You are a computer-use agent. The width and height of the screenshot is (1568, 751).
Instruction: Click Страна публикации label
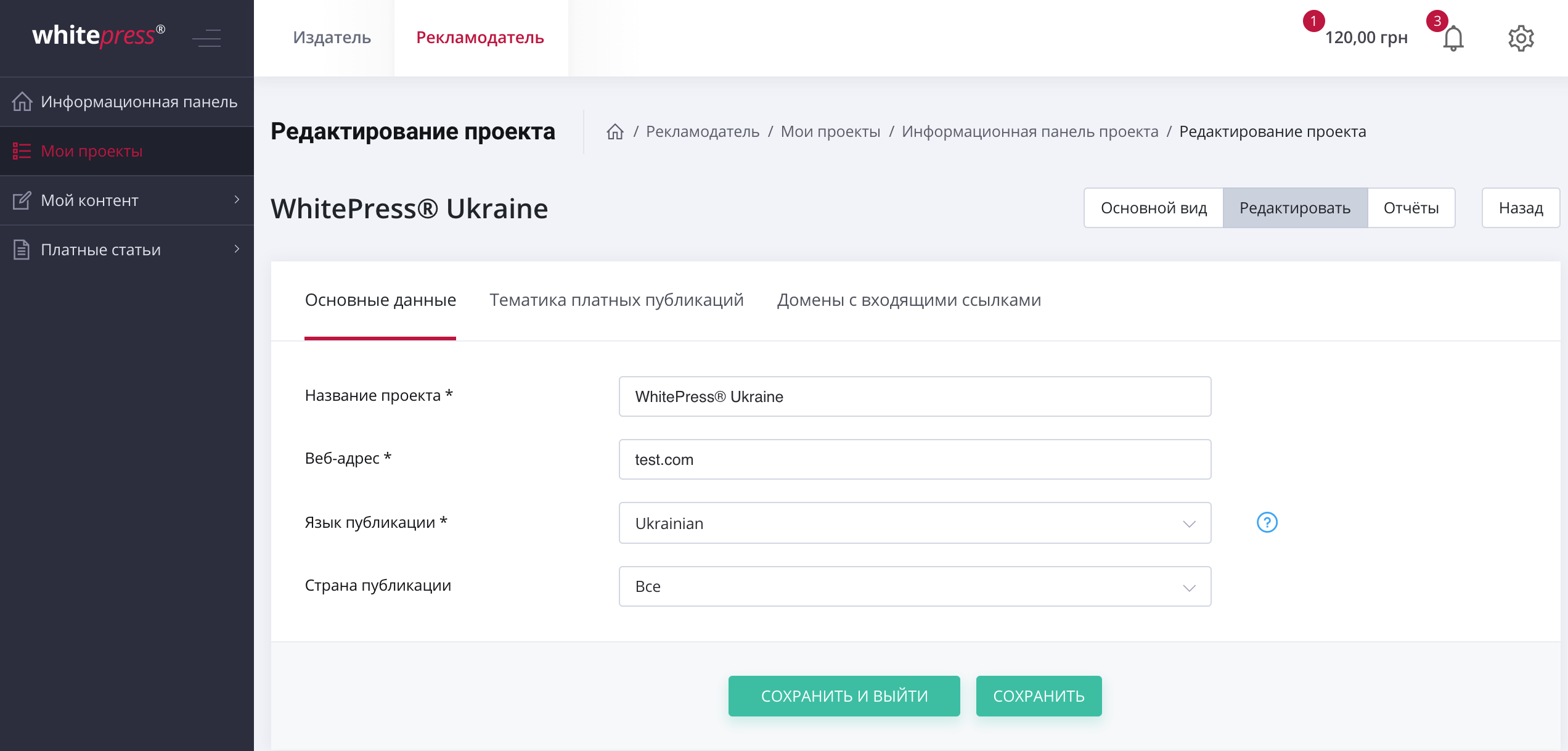378,585
